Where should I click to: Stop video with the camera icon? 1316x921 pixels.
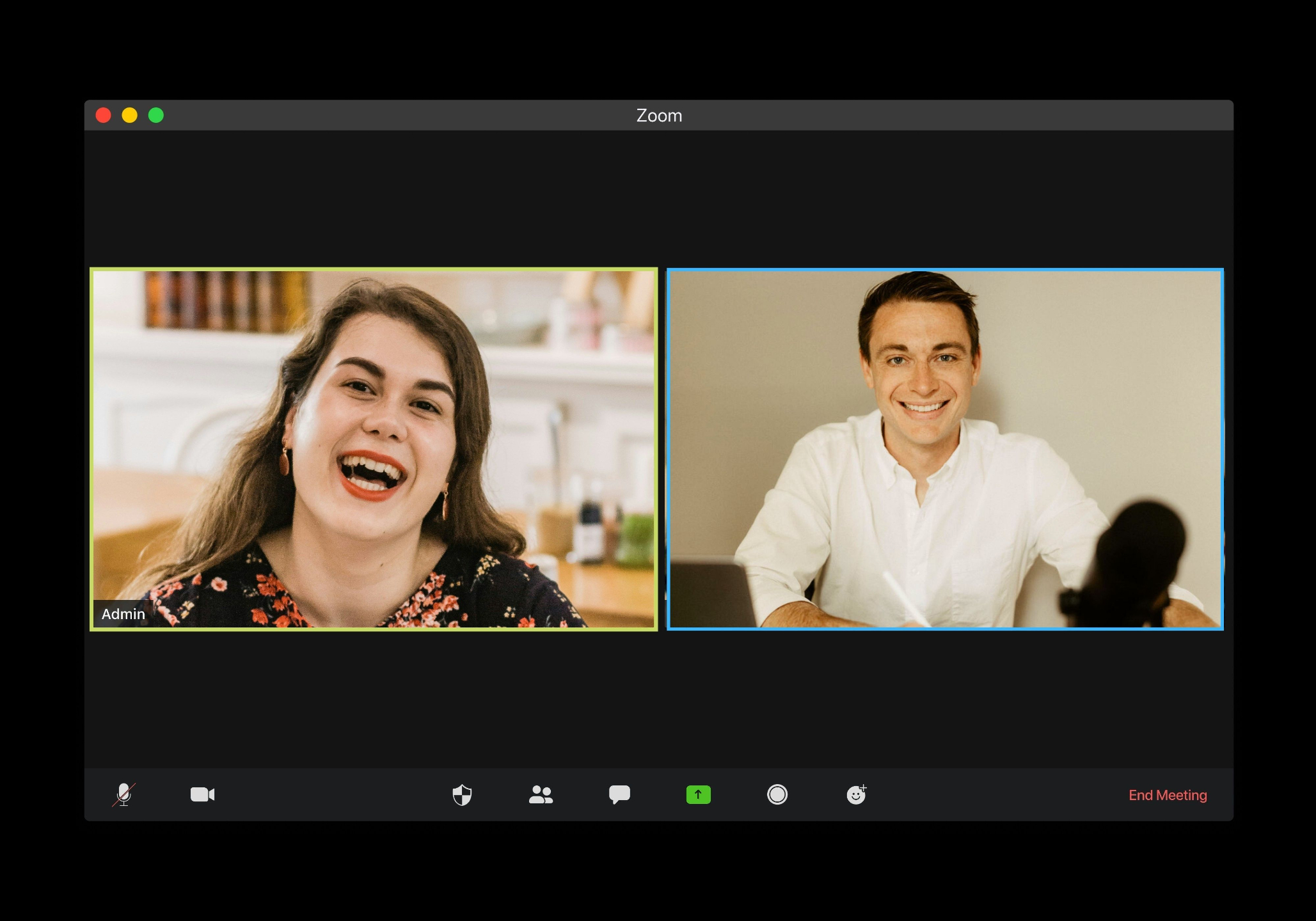point(202,794)
